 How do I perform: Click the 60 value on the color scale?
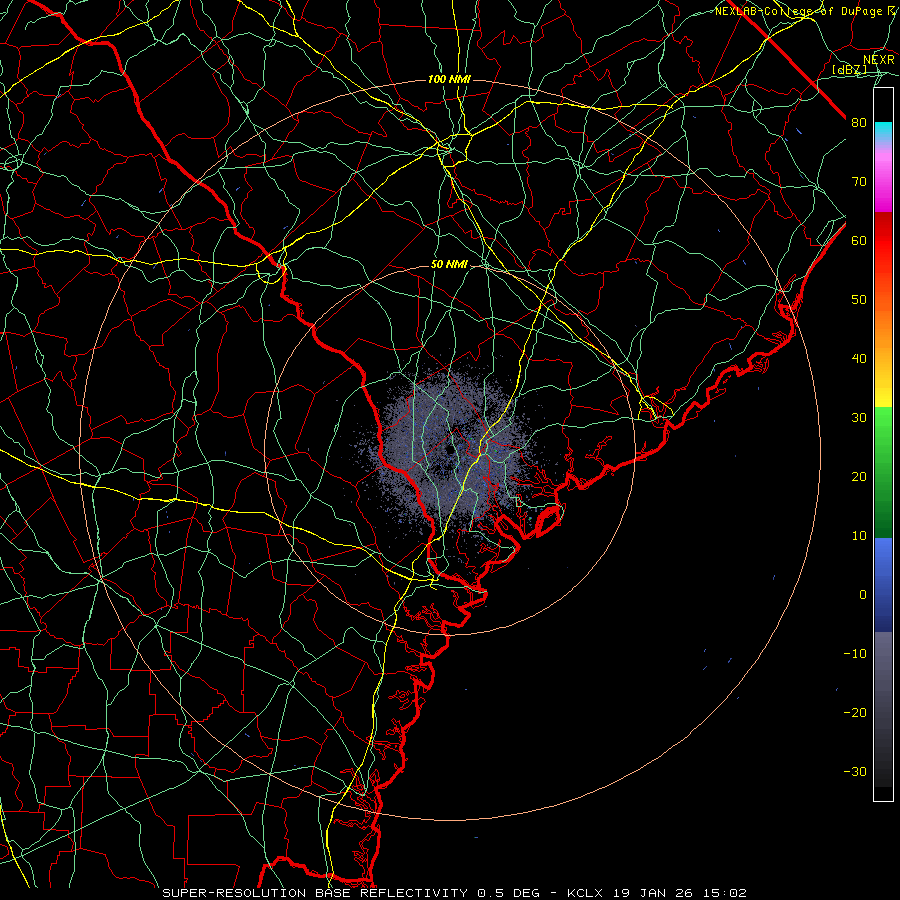click(x=859, y=240)
